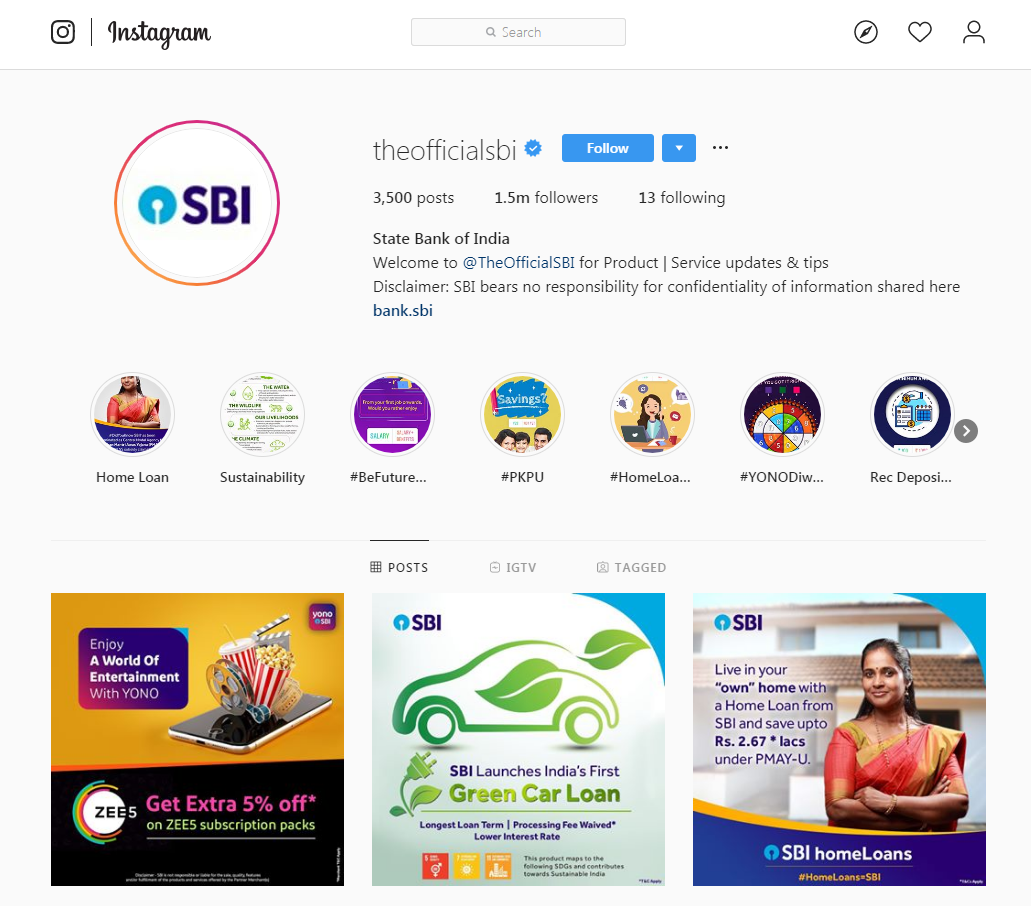Switch to the IGTV tab

point(513,567)
